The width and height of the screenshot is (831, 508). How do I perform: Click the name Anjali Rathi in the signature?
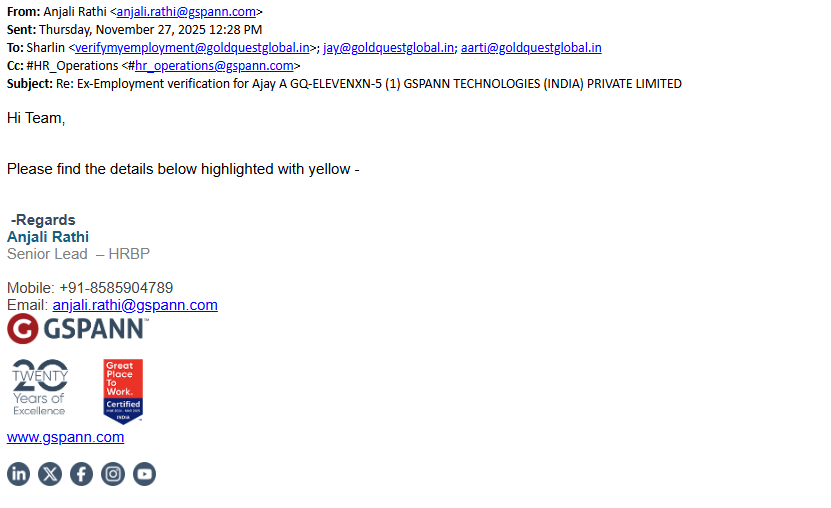[x=48, y=237]
